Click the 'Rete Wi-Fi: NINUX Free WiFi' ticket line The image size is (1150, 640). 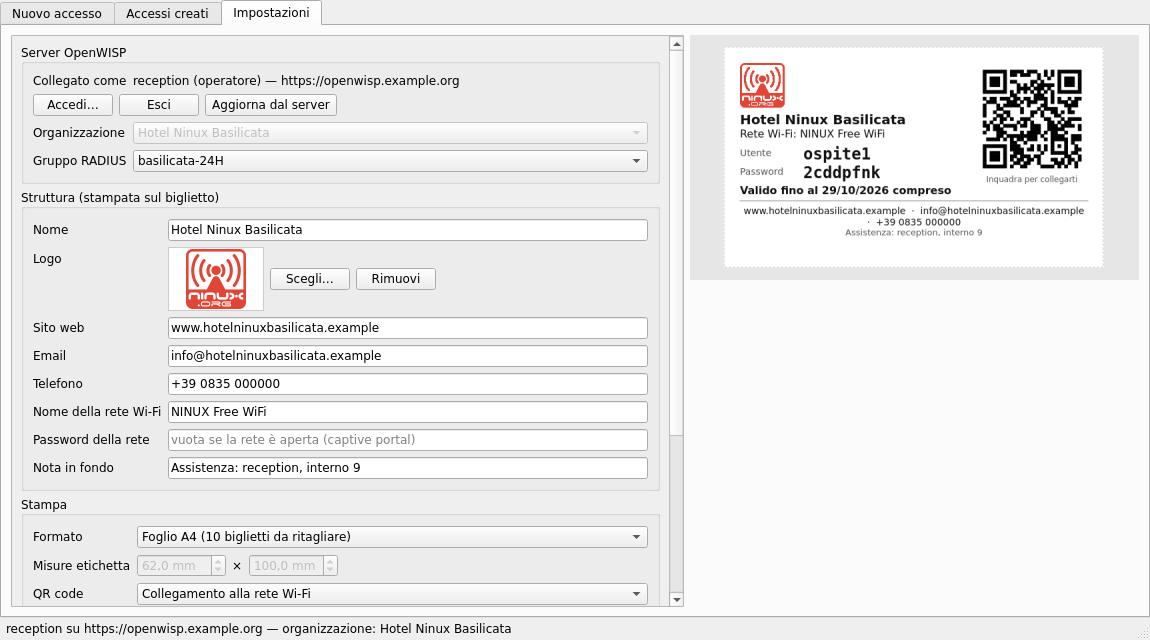tap(812, 134)
